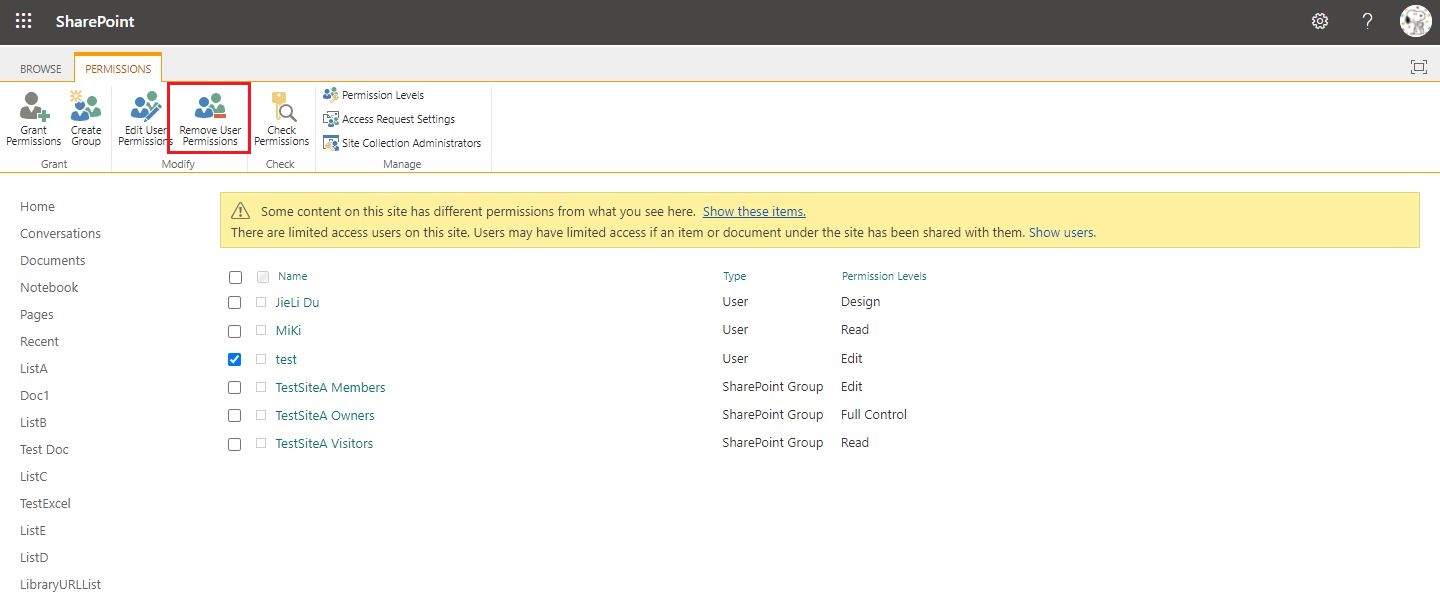Click the 'Show users.' link
1440x600 pixels.
click(x=1062, y=232)
